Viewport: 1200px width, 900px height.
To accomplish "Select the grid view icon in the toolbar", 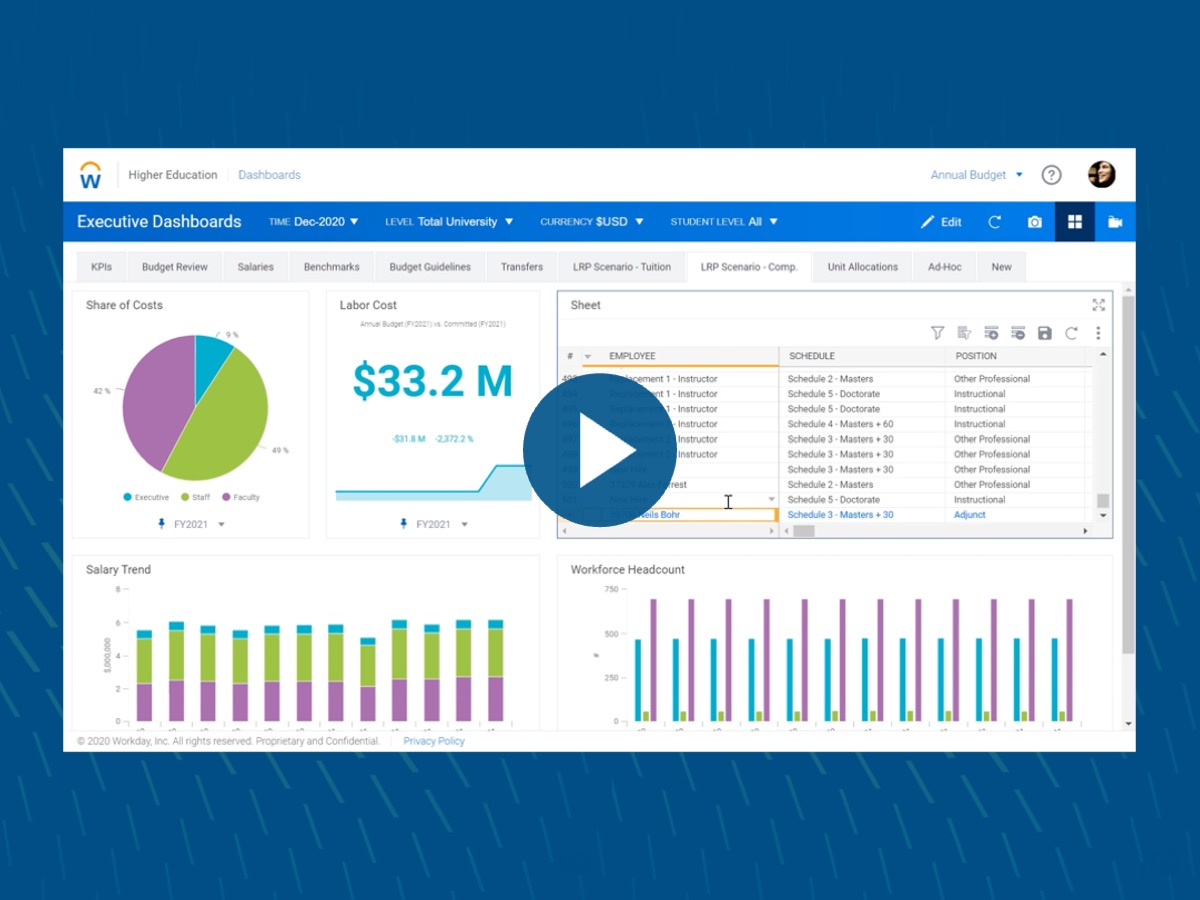I will 1075,221.
